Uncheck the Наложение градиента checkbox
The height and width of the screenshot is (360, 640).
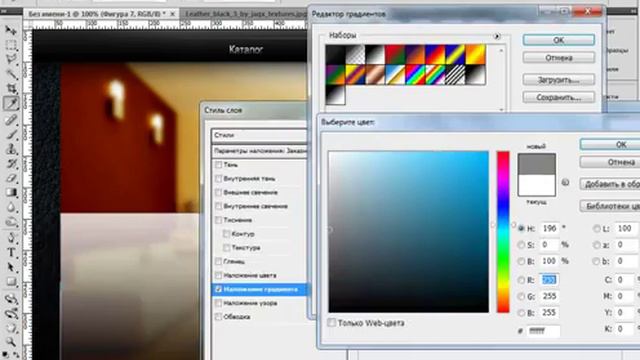point(218,289)
